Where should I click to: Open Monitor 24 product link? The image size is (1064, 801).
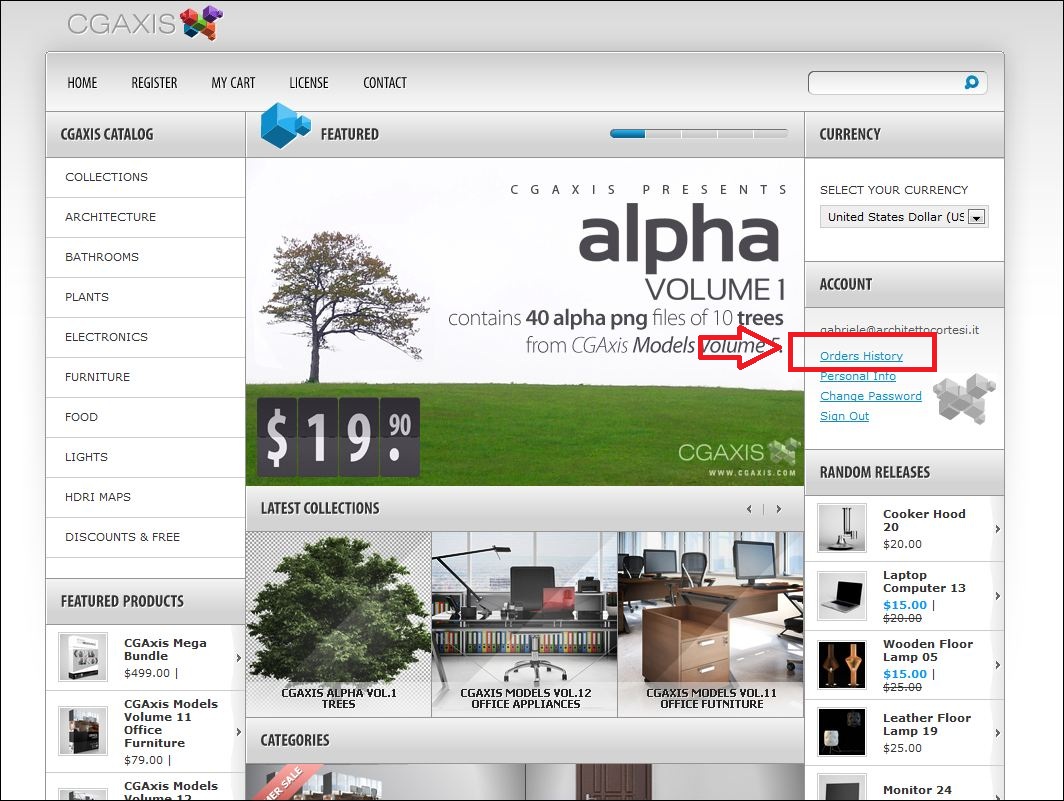[x=917, y=790]
